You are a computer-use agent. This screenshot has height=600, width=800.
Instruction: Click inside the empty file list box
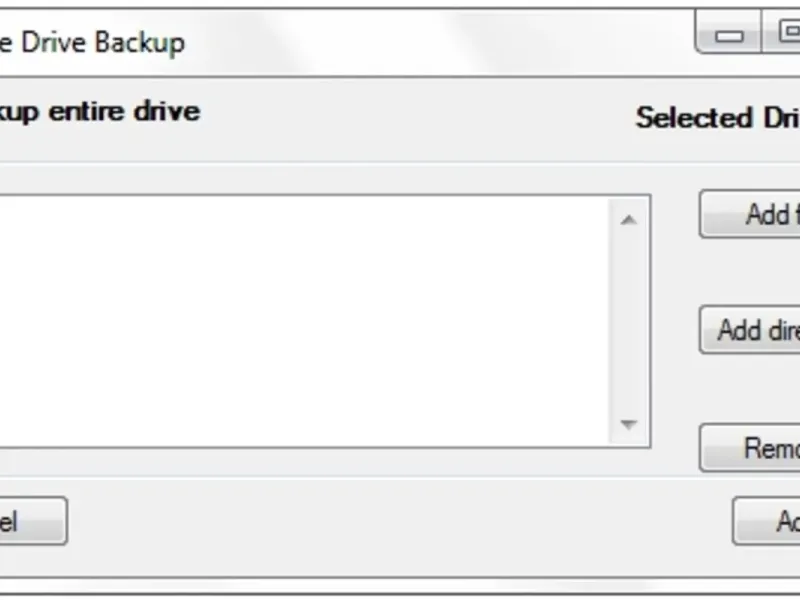click(x=300, y=320)
